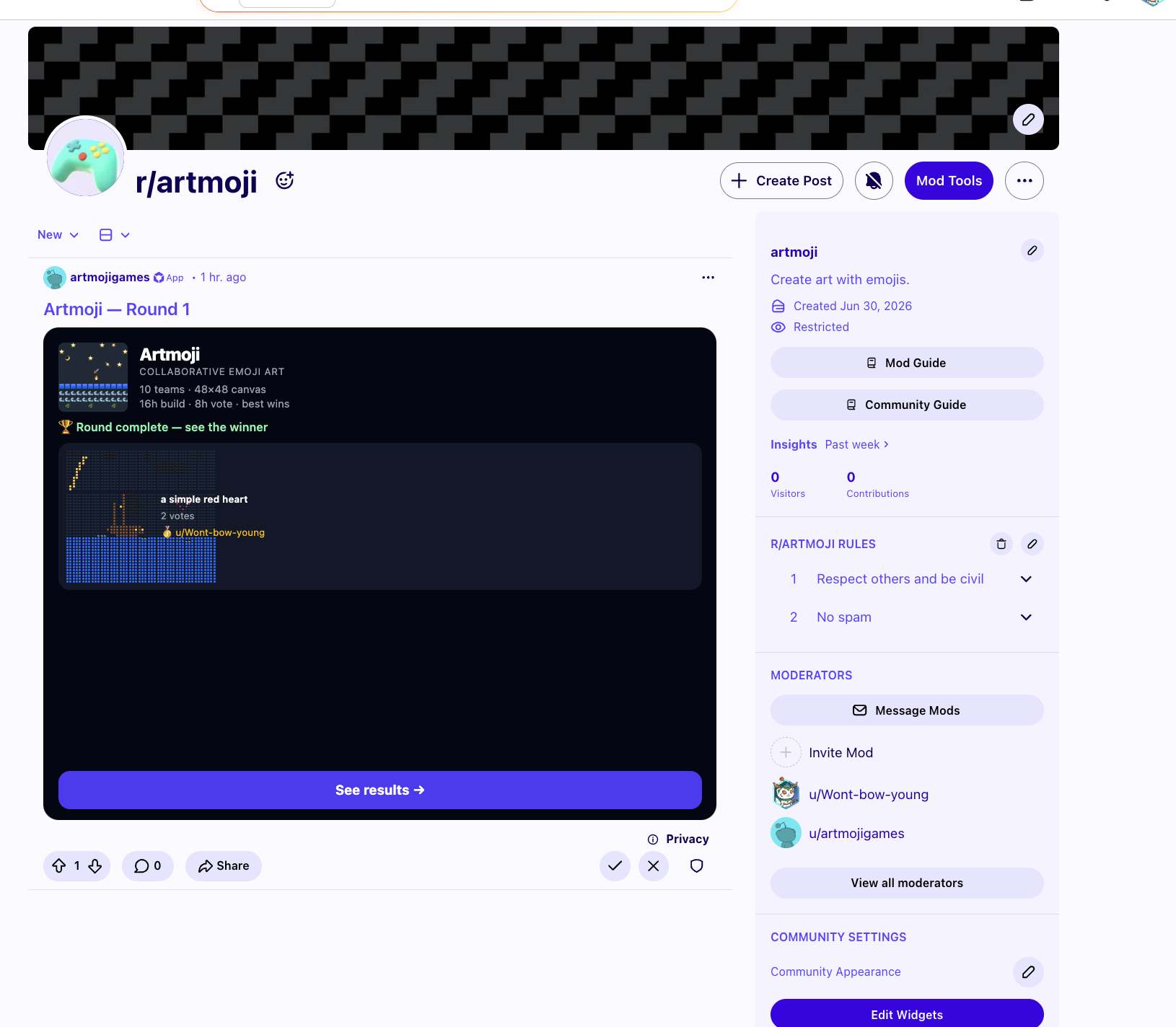View all moderators

tap(907, 883)
